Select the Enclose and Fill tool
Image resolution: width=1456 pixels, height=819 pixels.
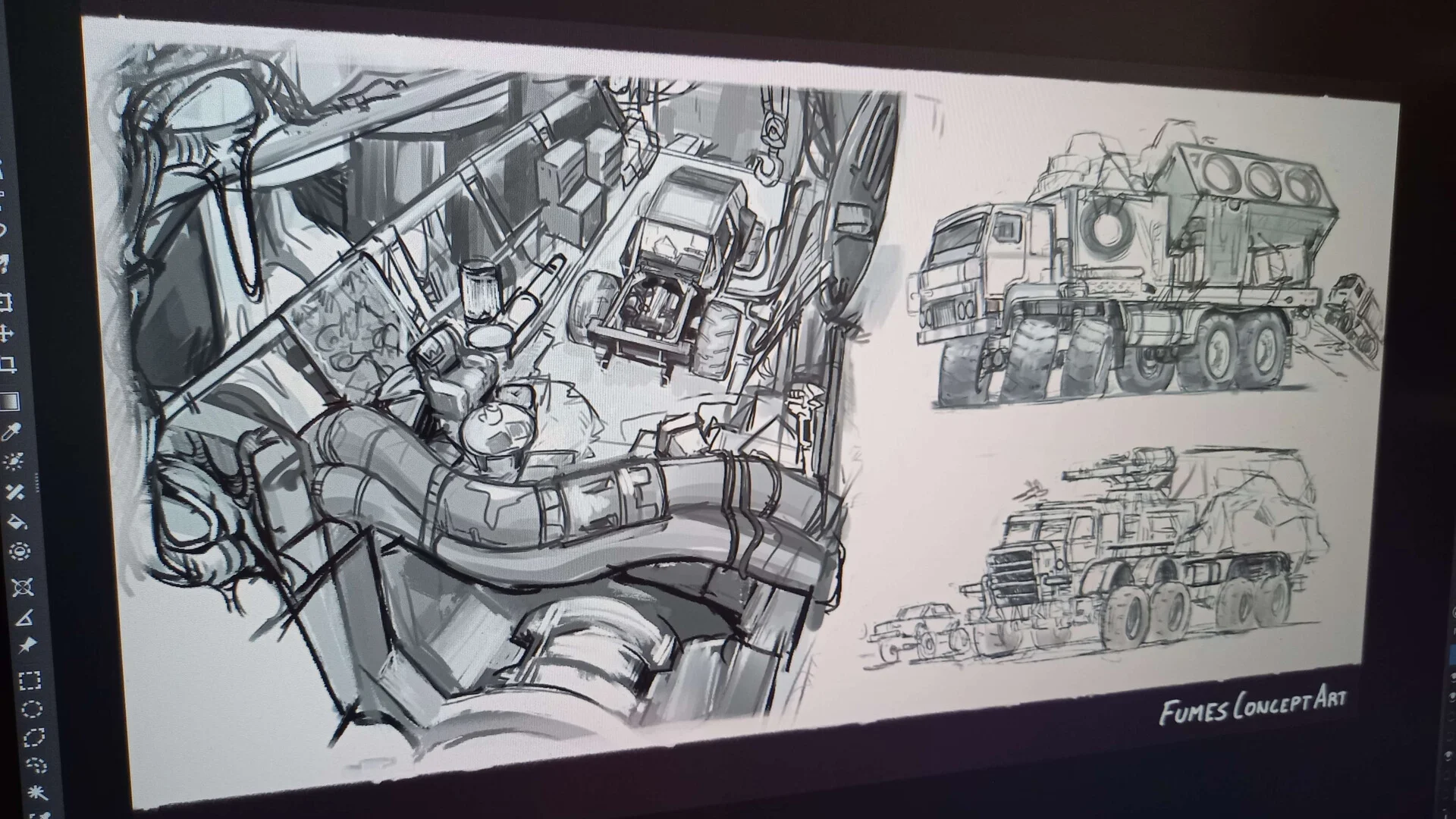[20, 551]
